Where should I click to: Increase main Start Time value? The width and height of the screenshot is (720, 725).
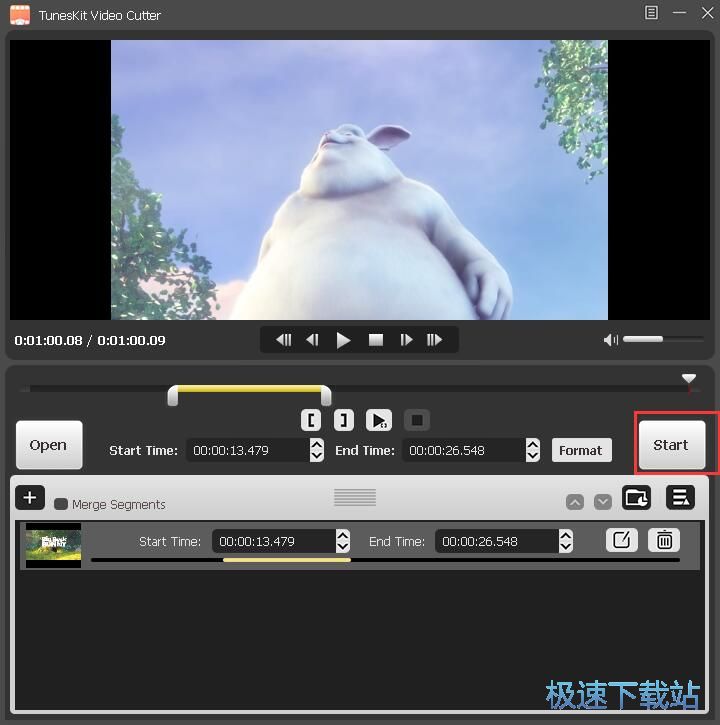click(x=317, y=445)
